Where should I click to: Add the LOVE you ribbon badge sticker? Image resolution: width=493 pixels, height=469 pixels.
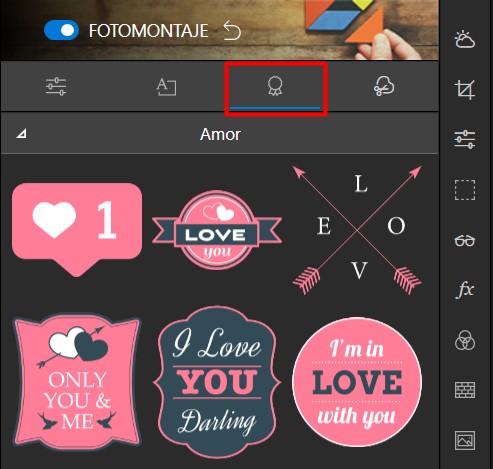click(x=217, y=230)
